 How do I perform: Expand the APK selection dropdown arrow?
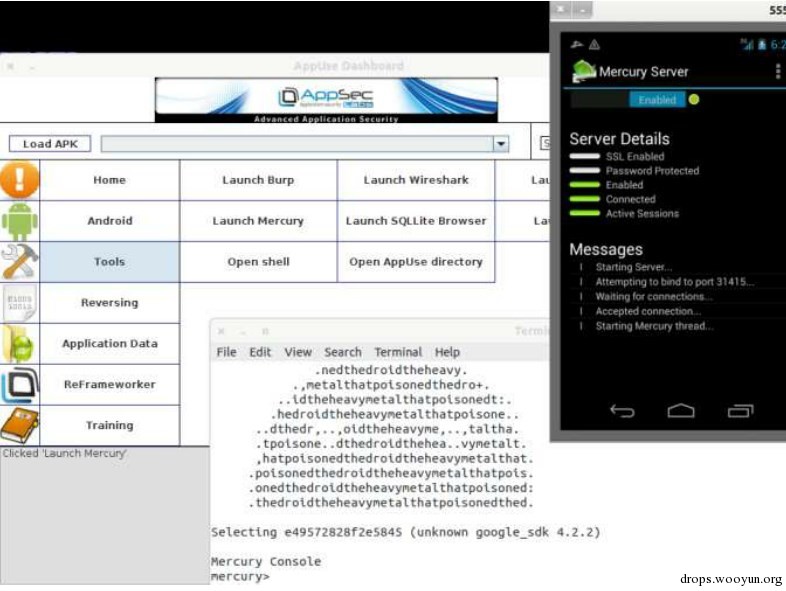tap(501, 144)
